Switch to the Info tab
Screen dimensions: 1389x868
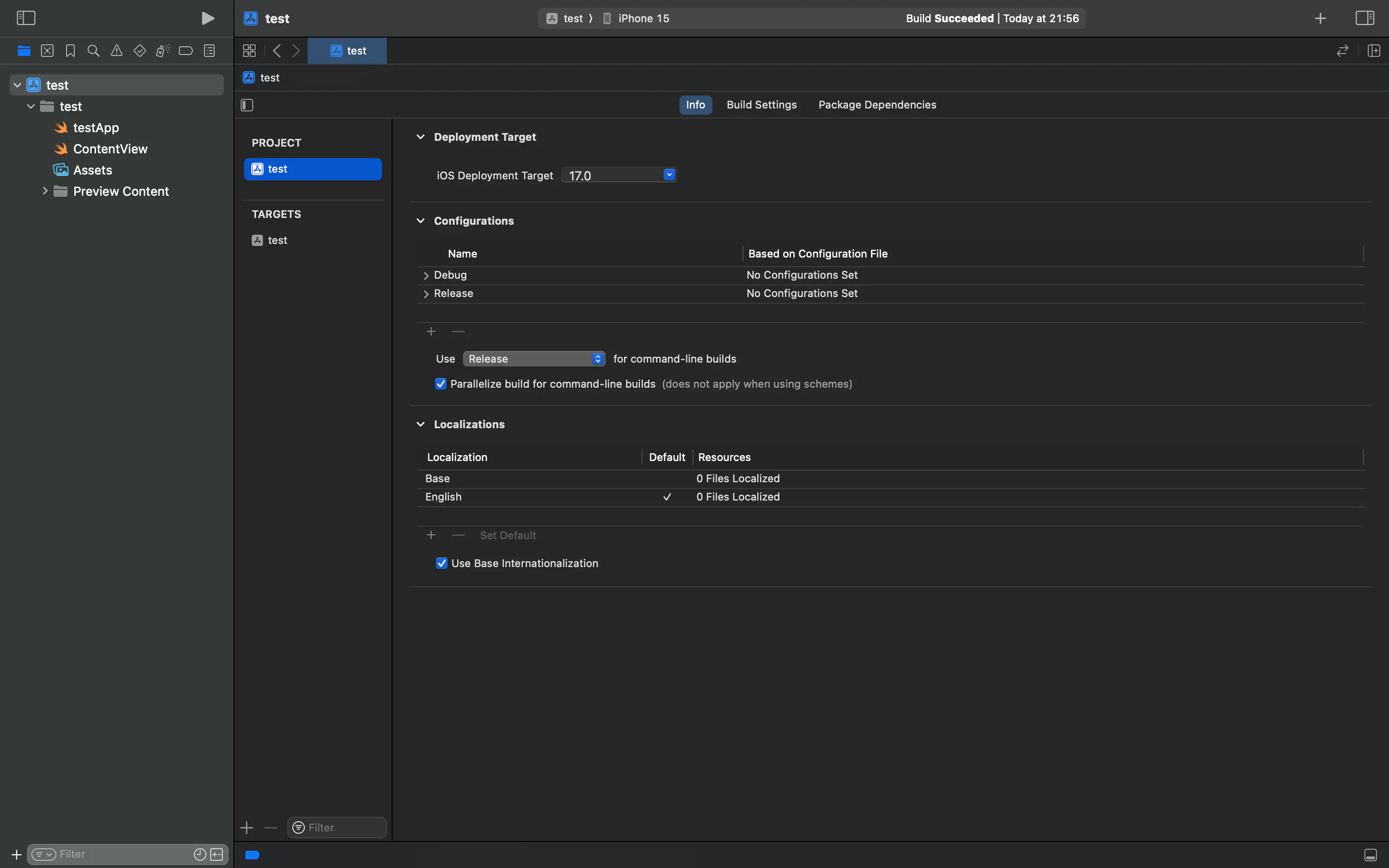pyautogui.click(x=695, y=105)
